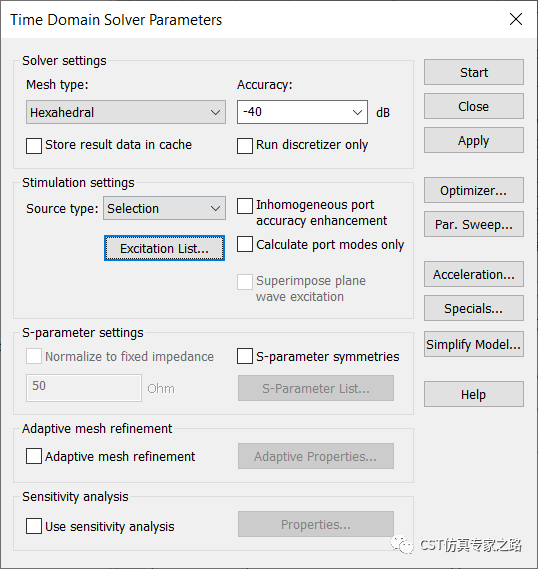
Task: Tick Calculate port modes only
Action: point(245,244)
